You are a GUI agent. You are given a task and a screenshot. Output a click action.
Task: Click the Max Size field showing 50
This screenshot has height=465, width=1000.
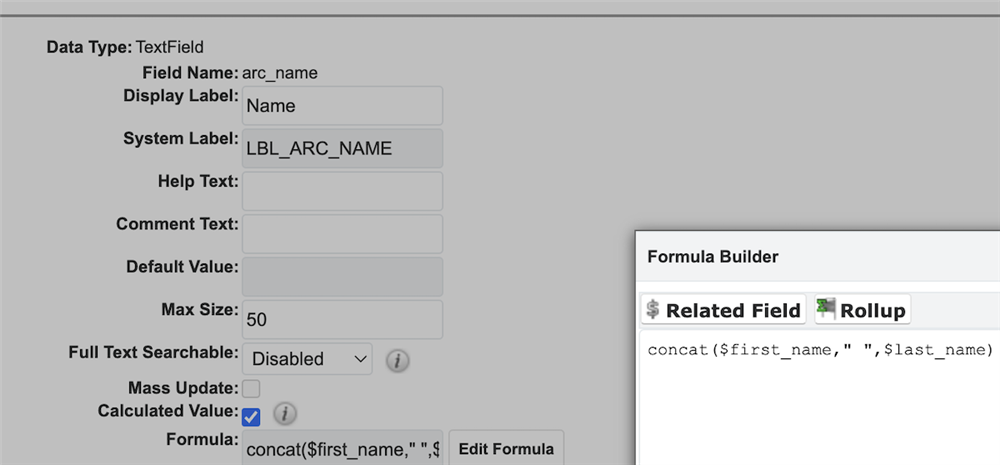point(342,319)
